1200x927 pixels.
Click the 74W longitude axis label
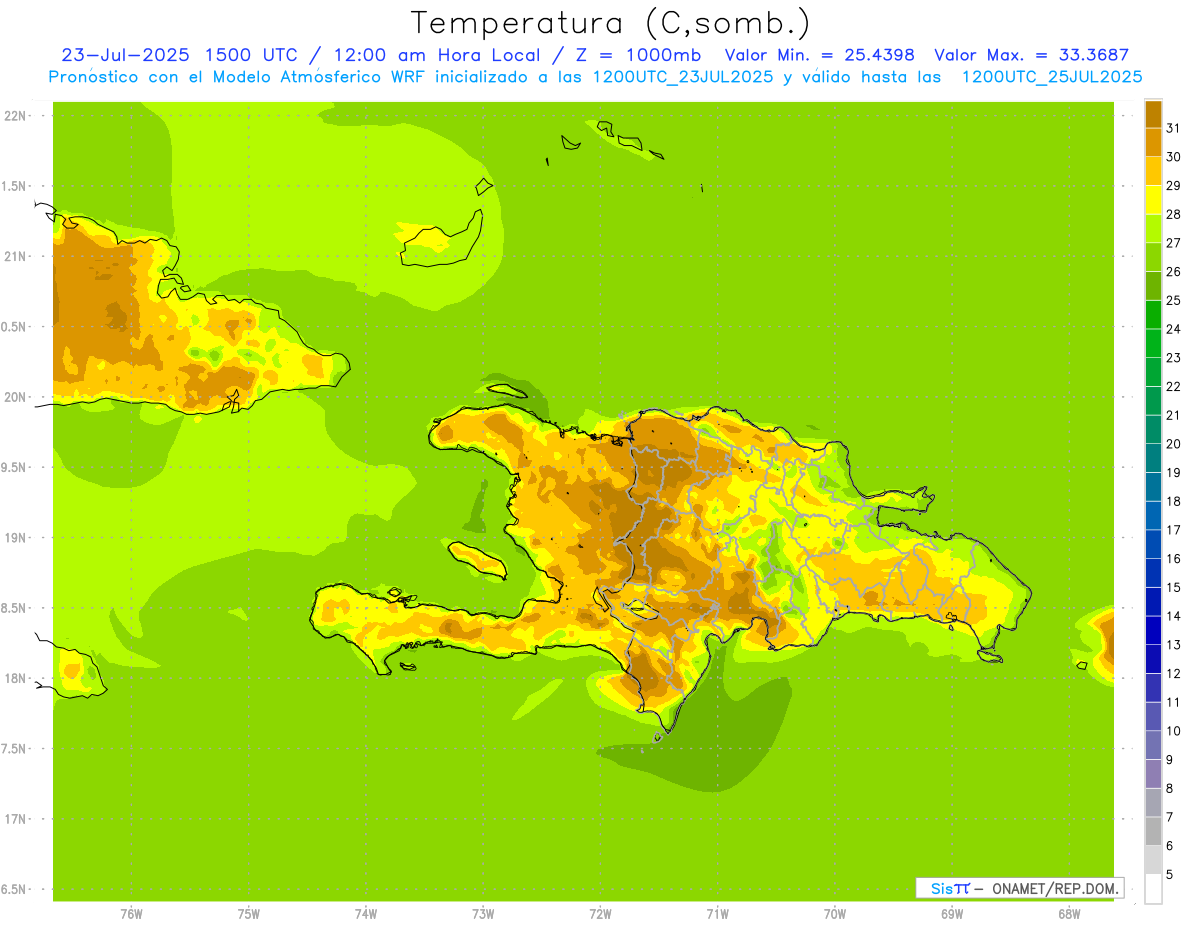366,913
